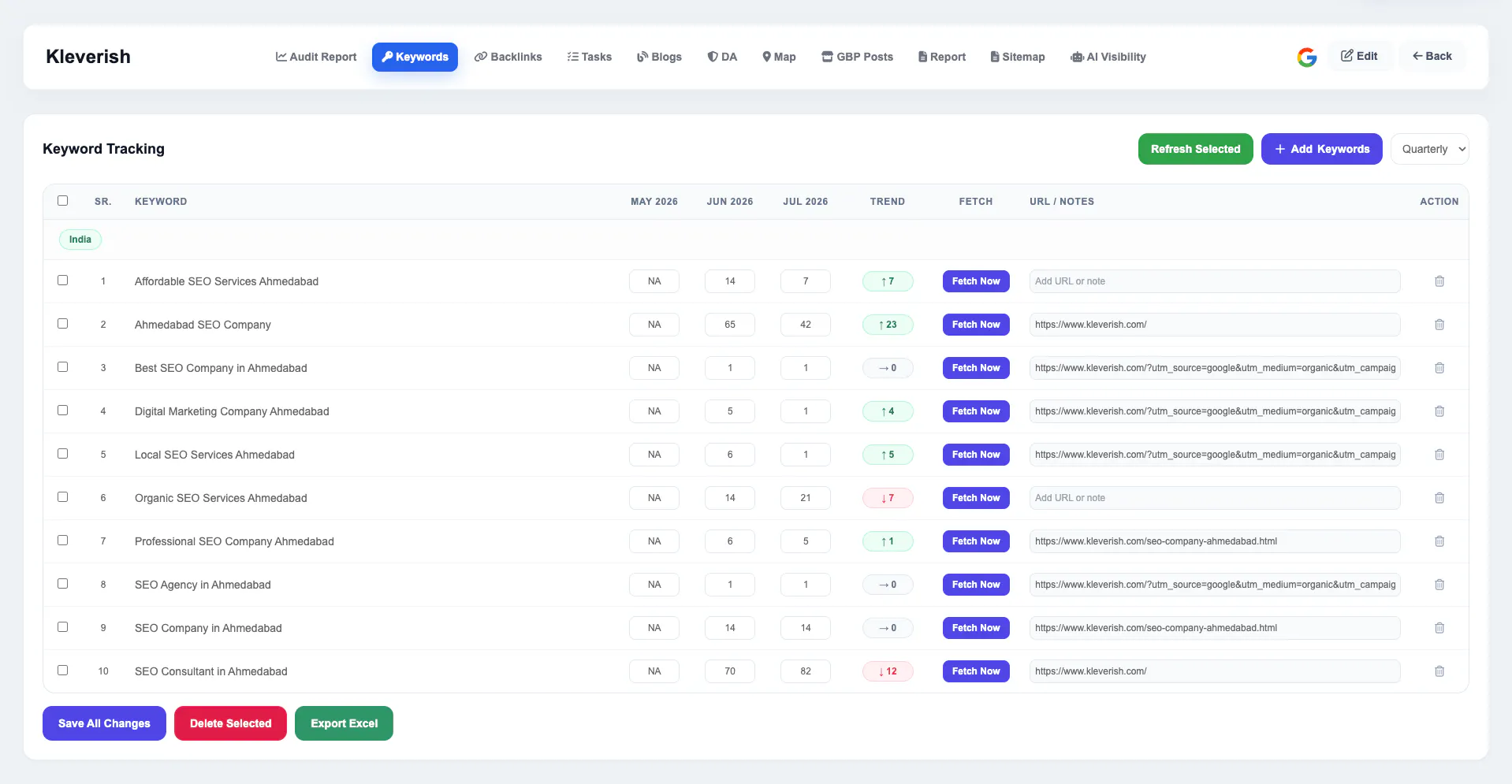Click URL note field for Affordable SEO Services

tap(1215, 281)
